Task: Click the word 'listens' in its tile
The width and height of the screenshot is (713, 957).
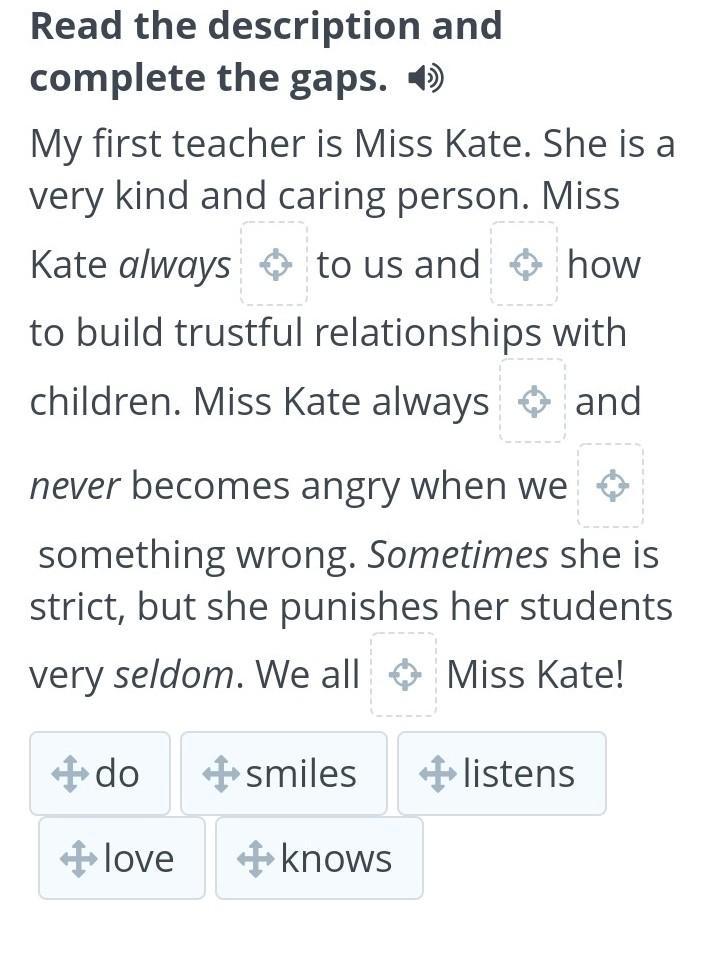Action: point(518,774)
